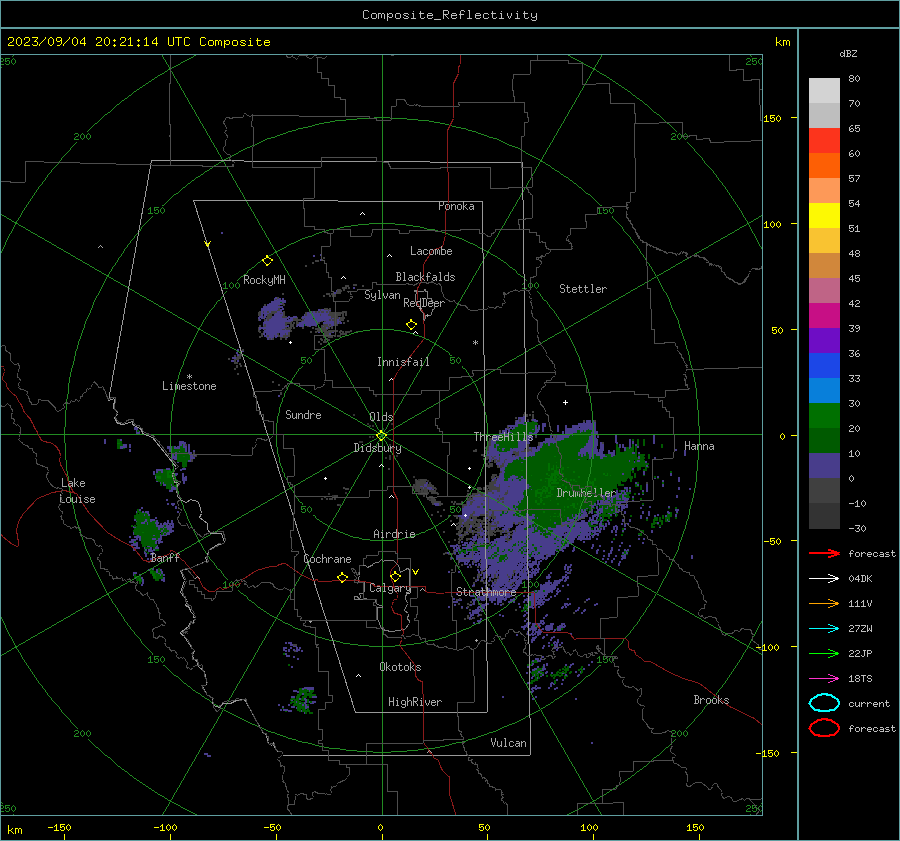Click the Calgary city label
Screen dimensions: 900x841
pos(390,588)
